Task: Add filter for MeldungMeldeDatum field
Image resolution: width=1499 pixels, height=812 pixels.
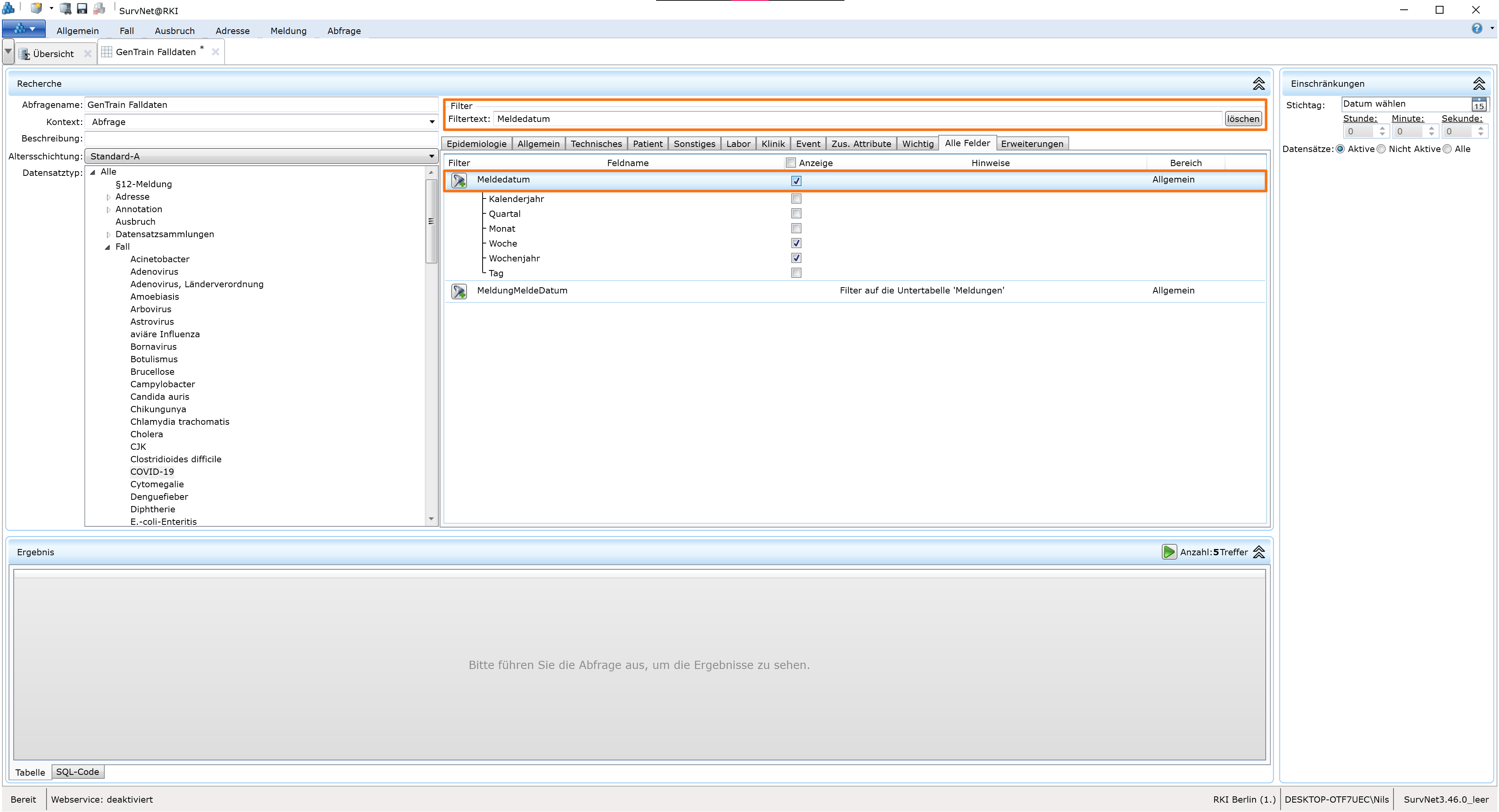Action: [459, 291]
